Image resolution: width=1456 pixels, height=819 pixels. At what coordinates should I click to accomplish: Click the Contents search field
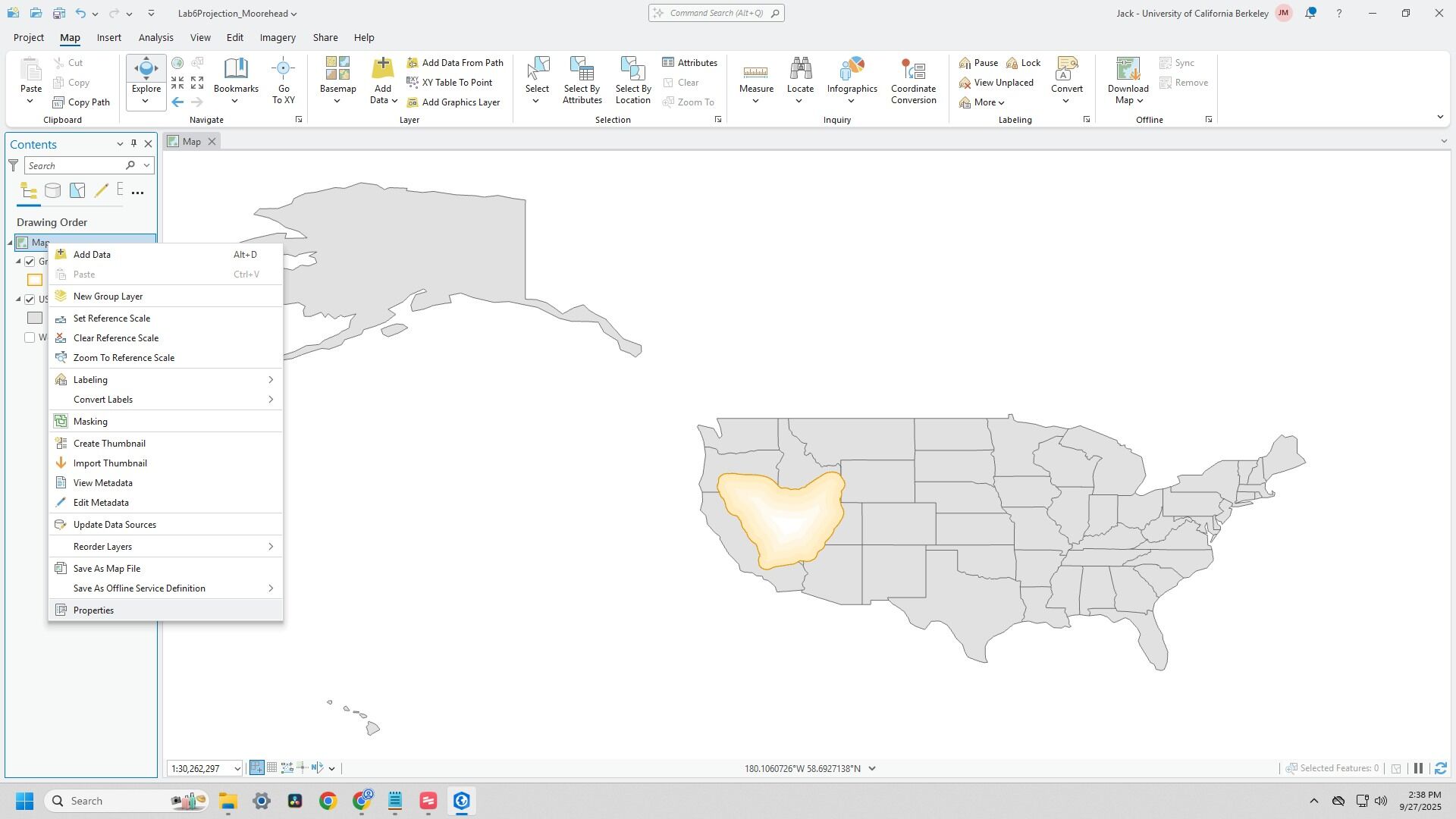click(x=74, y=166)
